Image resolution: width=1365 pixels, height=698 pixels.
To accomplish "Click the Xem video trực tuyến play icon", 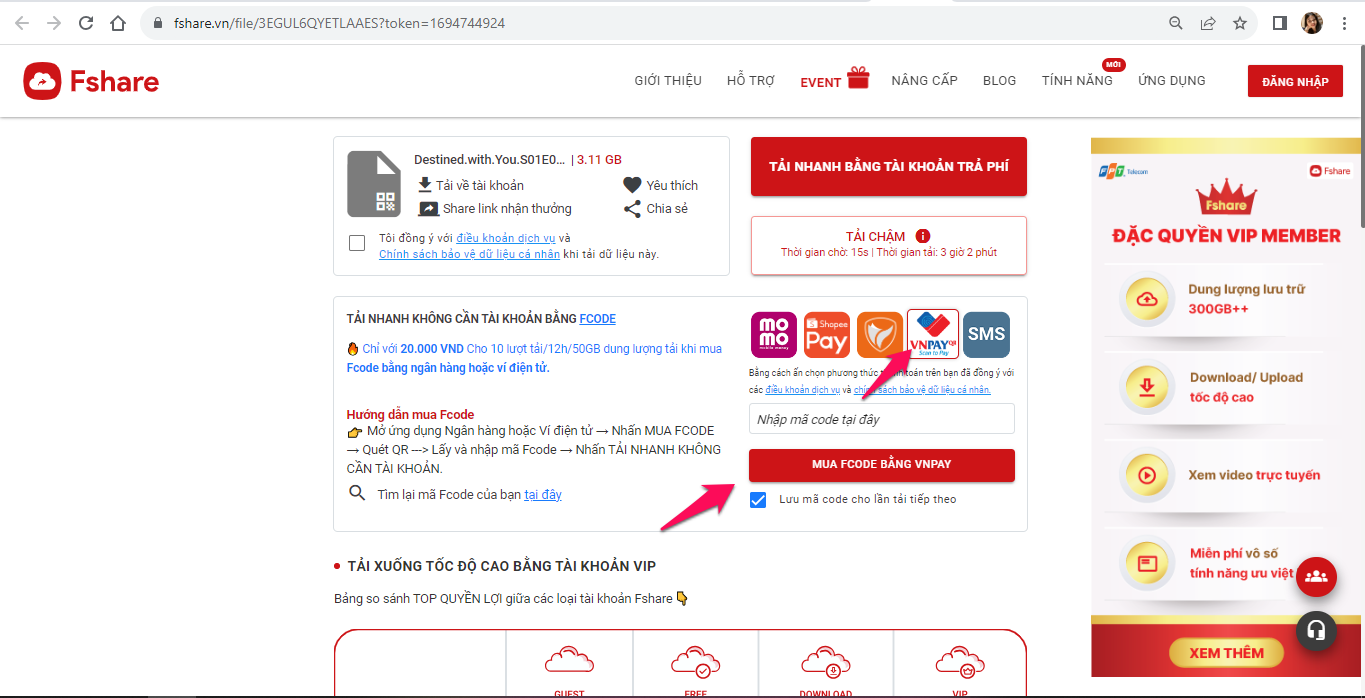I will (x=1146, y=475).
